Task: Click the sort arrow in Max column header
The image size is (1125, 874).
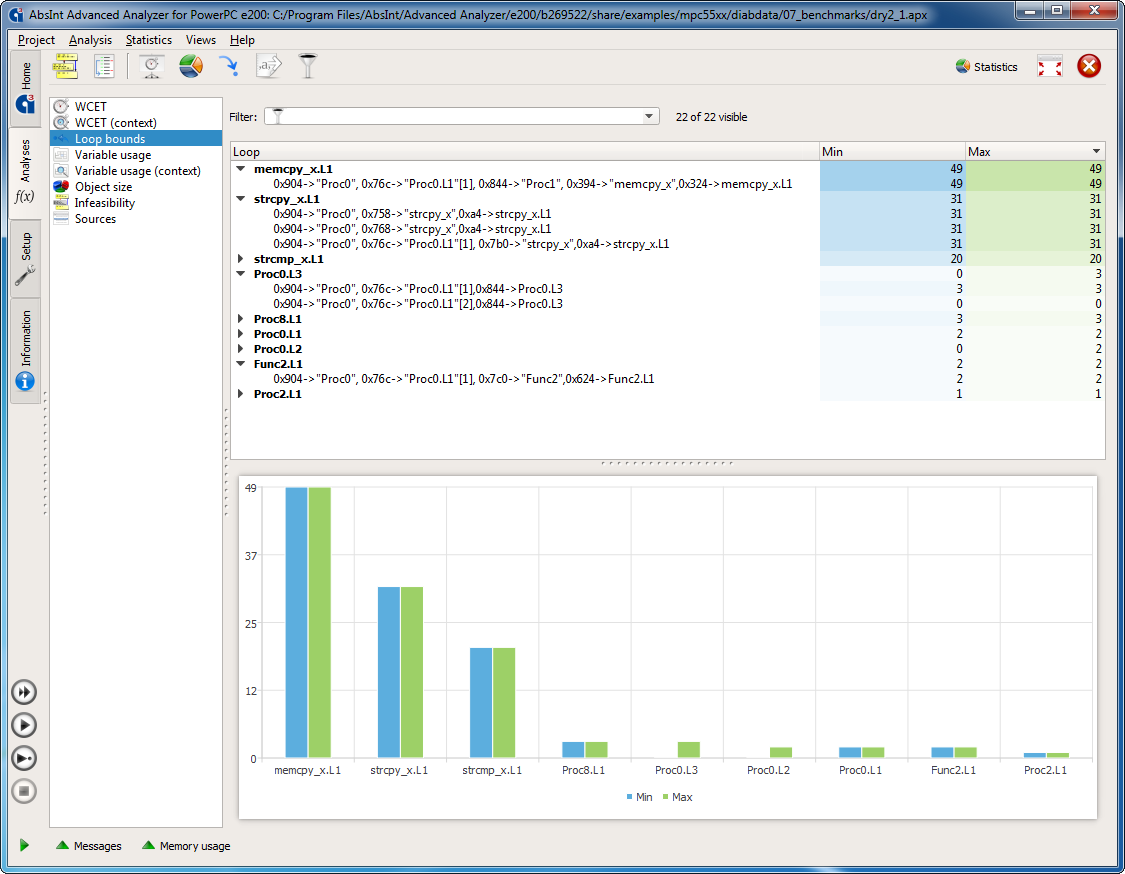Action: [x=1096, y=151]
